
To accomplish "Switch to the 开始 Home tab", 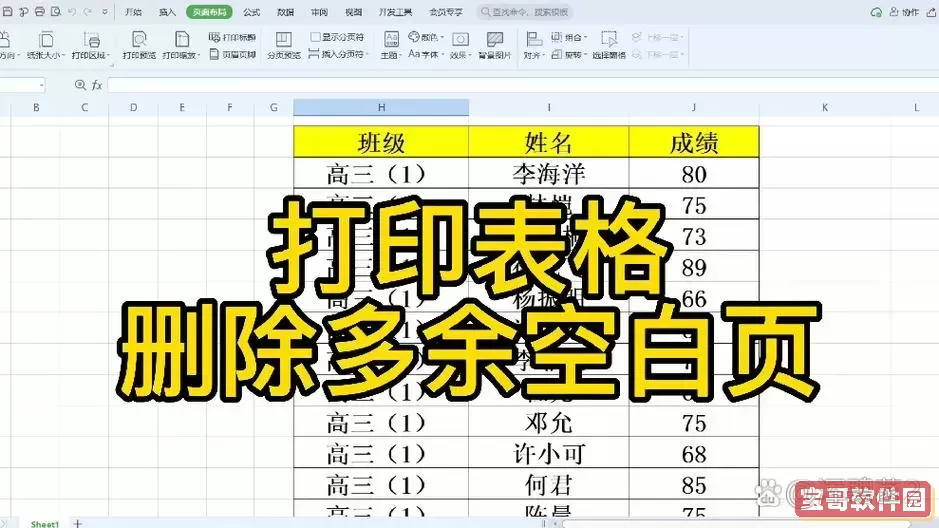I will click(133, 12).
